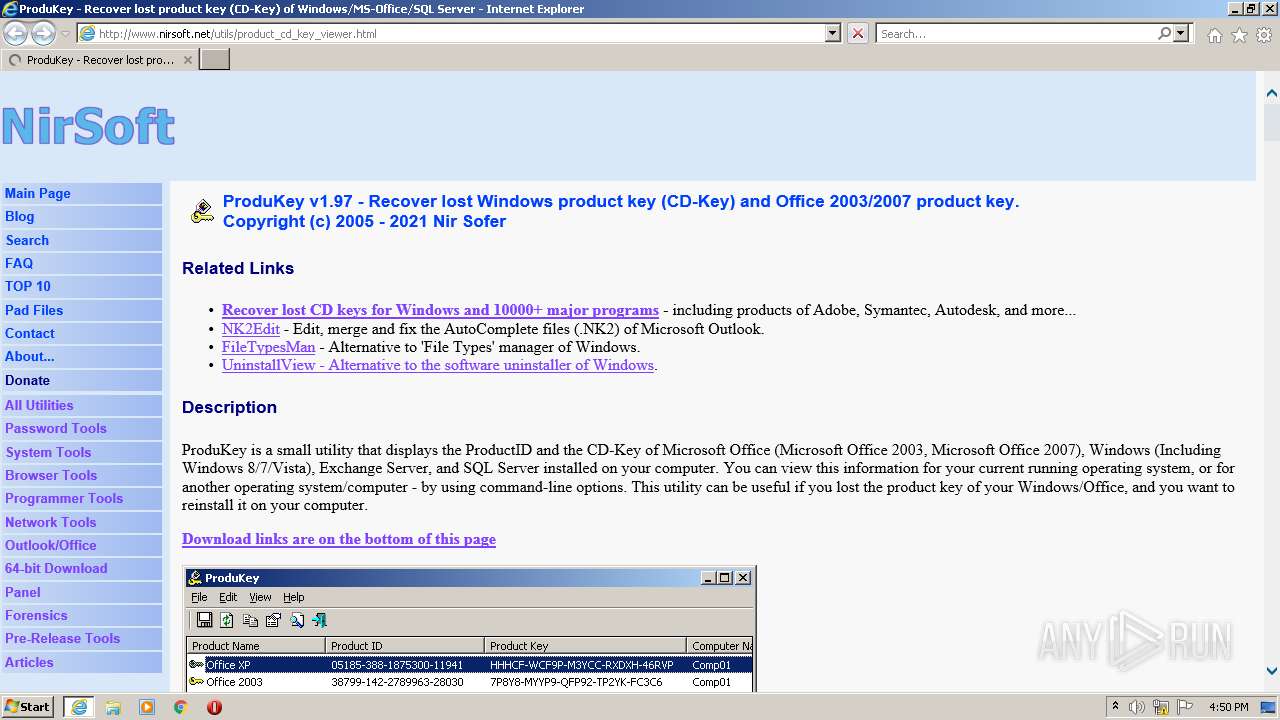Select the ProduKey page tab
This screenshot has height=720, width=1280.
(100, 60)
